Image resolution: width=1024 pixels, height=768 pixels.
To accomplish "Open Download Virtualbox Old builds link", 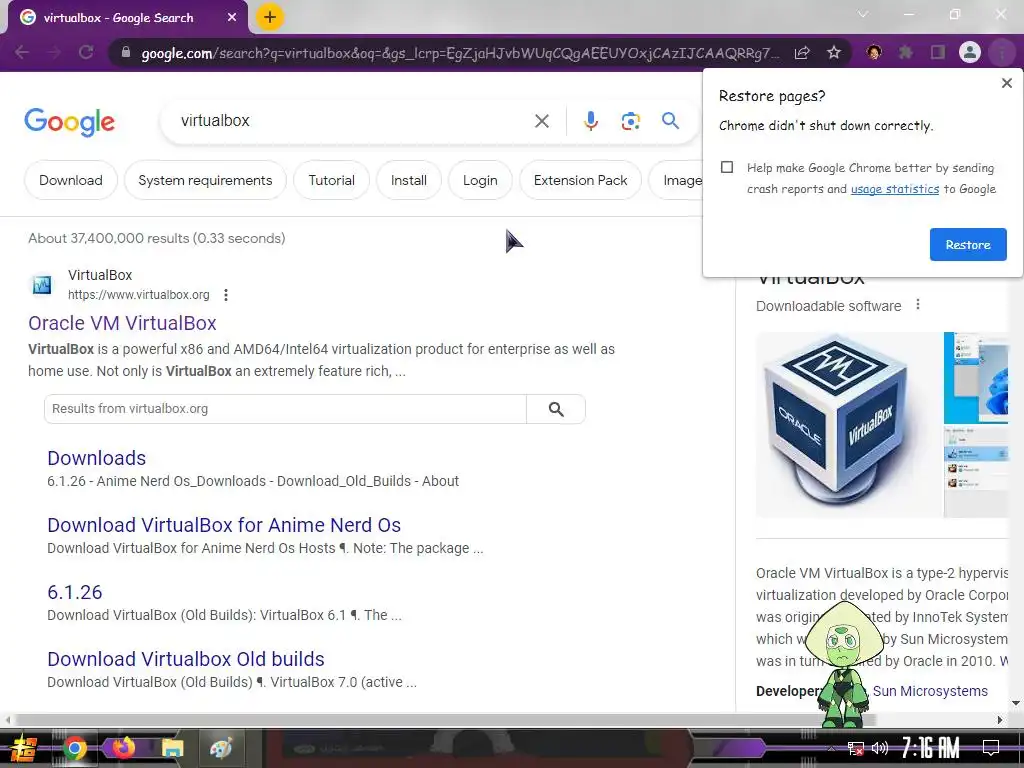I will tap(185, 659).
